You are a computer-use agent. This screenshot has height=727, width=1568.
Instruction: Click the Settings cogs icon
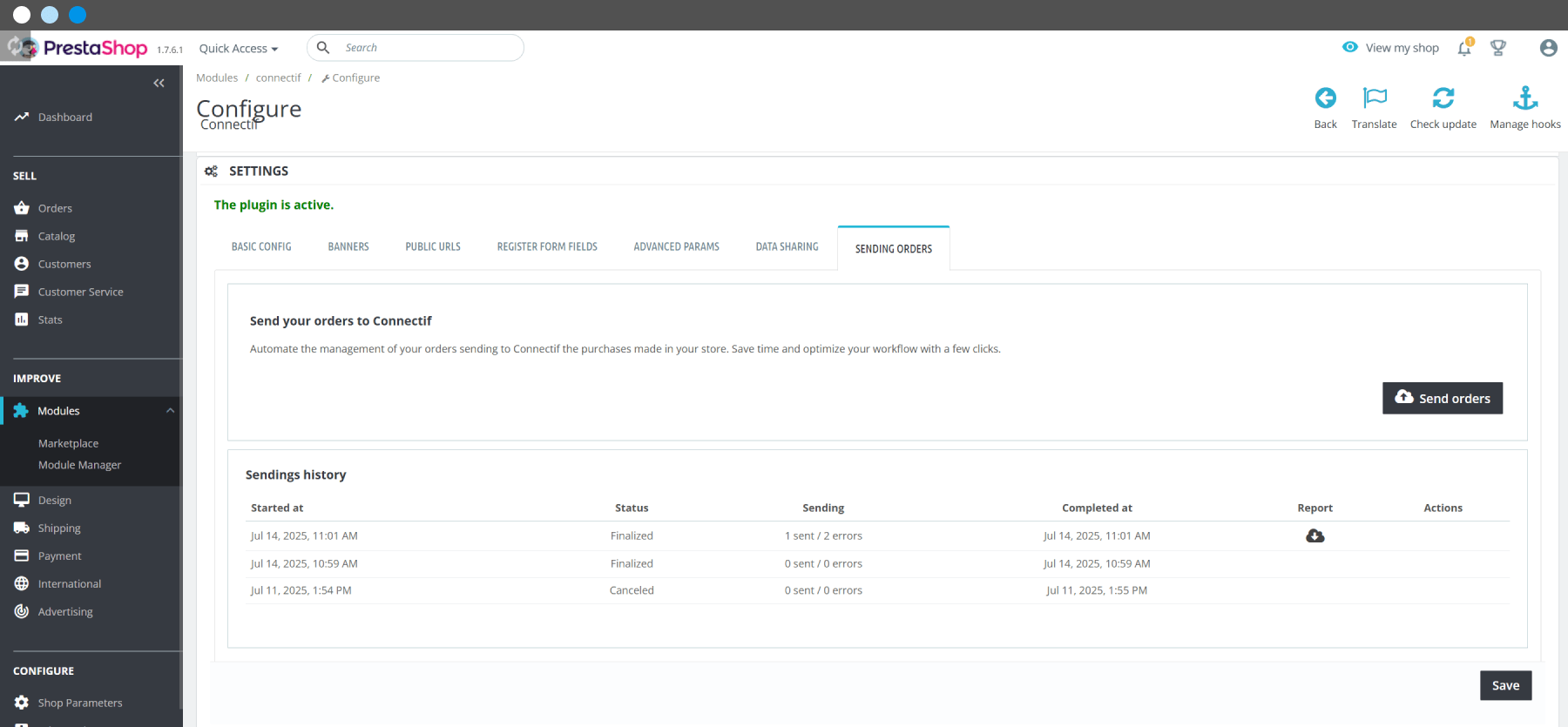(211, 172)
